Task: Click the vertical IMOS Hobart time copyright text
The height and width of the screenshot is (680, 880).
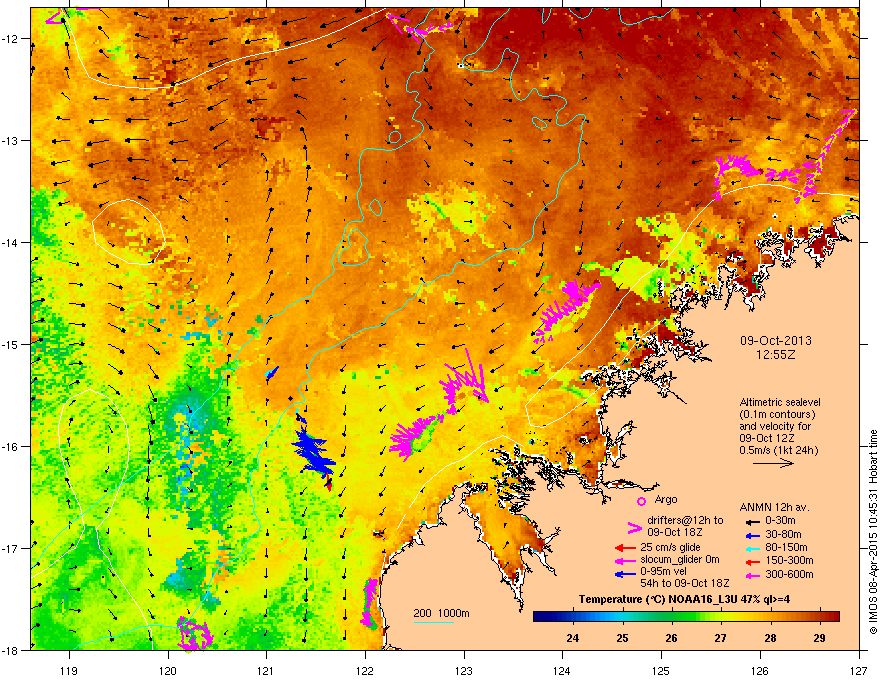Action: point(873,532)
